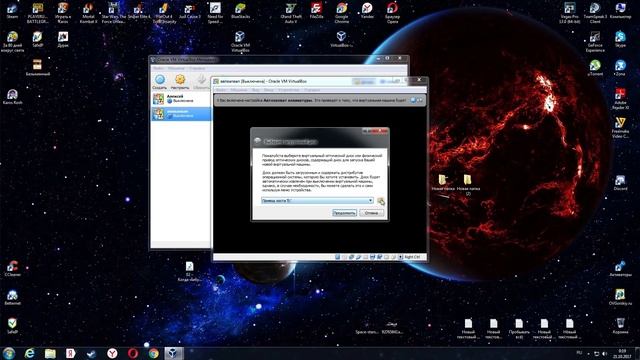Open Oracle VM VirtualBox desktop shortcut
The image size is (640, 360).
coord(240,41)
